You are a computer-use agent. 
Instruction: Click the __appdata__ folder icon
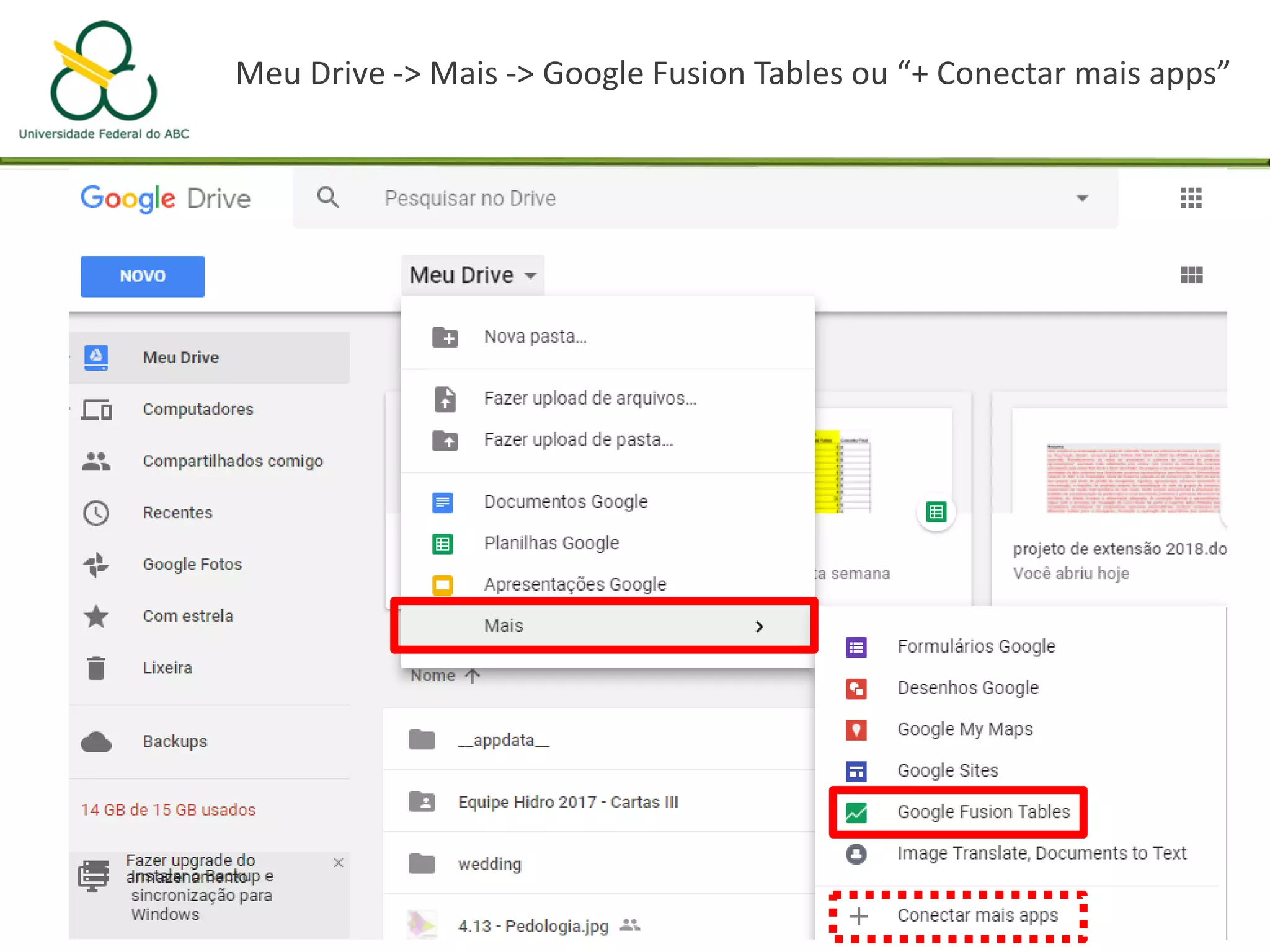pyautogui.click(x=422, y=739)
